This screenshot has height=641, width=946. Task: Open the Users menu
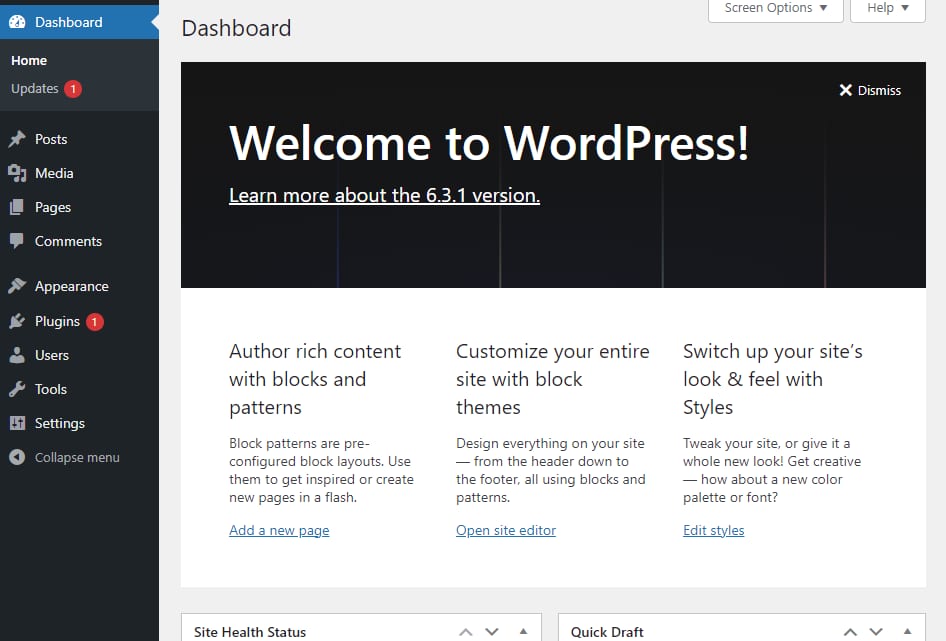click(79, 355)
